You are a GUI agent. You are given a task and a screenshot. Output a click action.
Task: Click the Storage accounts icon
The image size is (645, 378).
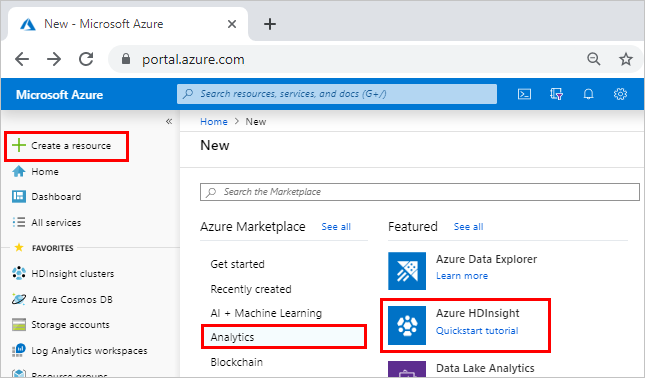19,325
